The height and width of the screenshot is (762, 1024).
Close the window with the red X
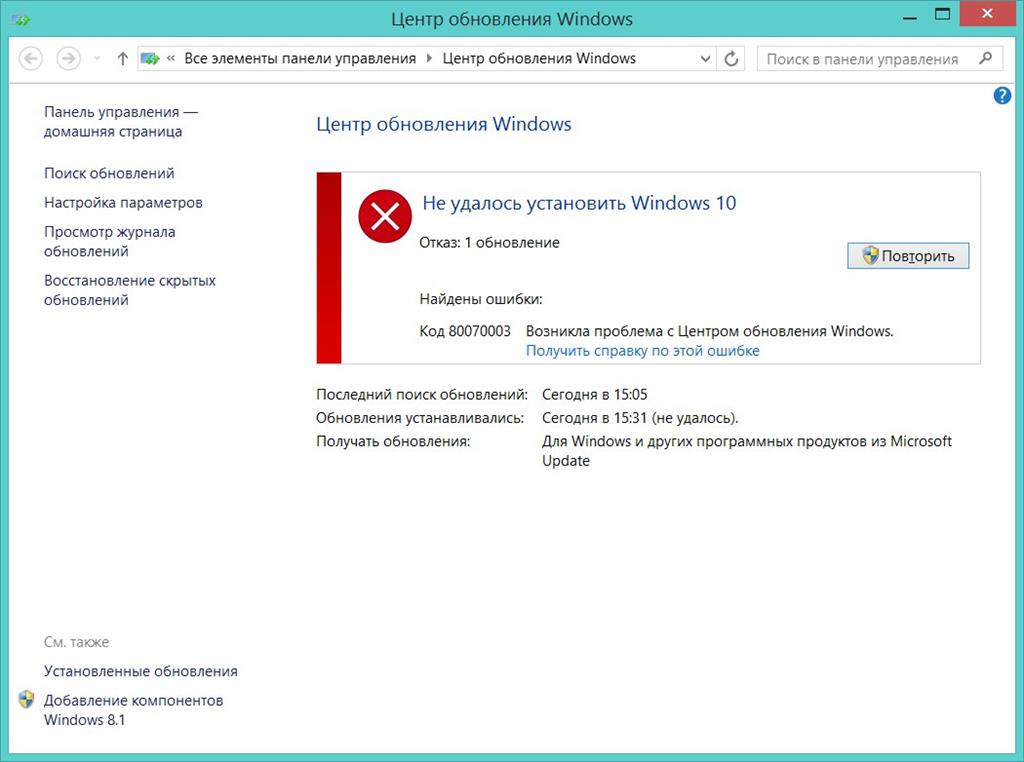pyautogui.click(x=987, y=14)
